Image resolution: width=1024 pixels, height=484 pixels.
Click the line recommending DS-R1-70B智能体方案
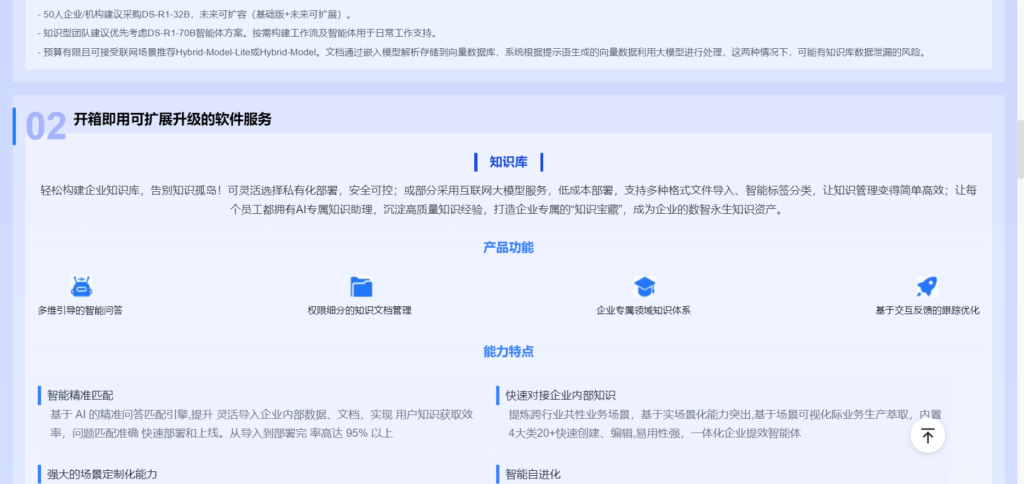(x=238, y=33)
